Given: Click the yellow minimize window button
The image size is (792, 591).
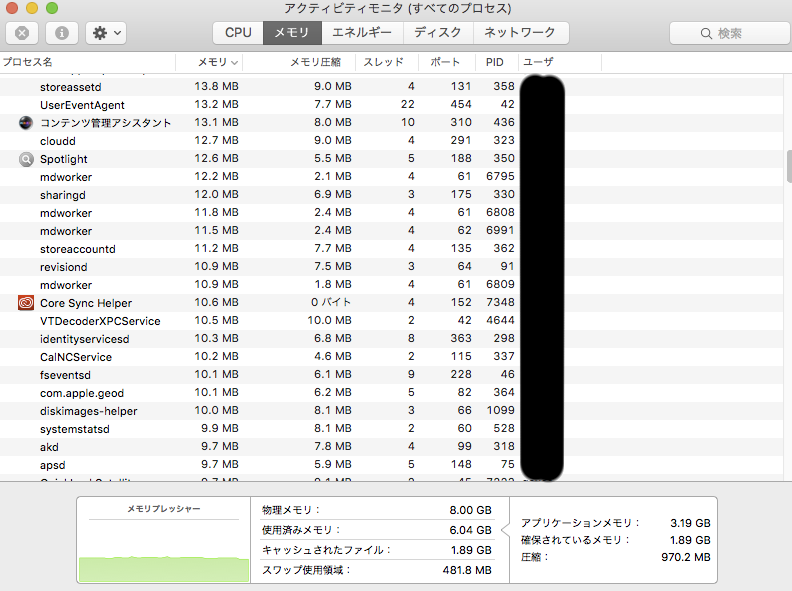Looking at the screenshot, I should 32,8.
